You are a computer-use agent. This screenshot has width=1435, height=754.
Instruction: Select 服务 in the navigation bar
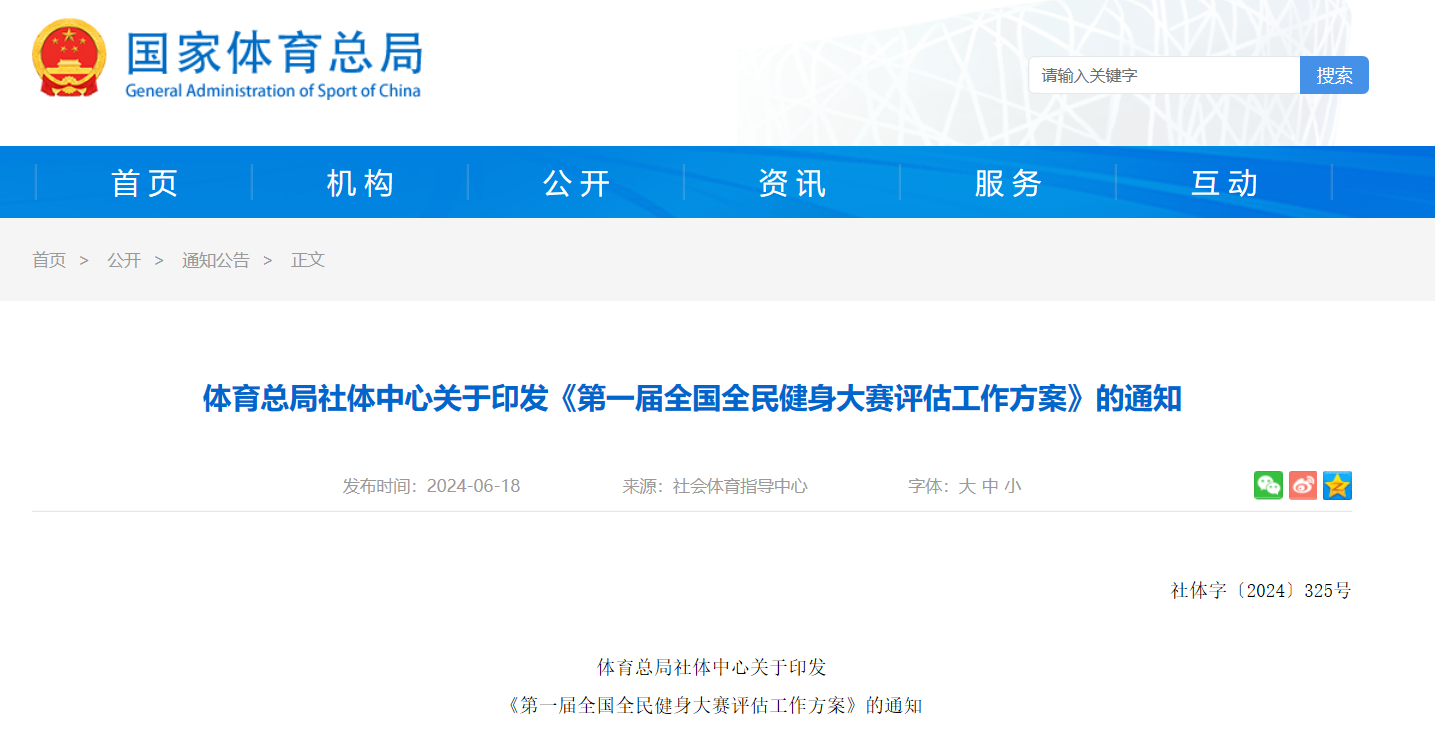click(1008, 183)
